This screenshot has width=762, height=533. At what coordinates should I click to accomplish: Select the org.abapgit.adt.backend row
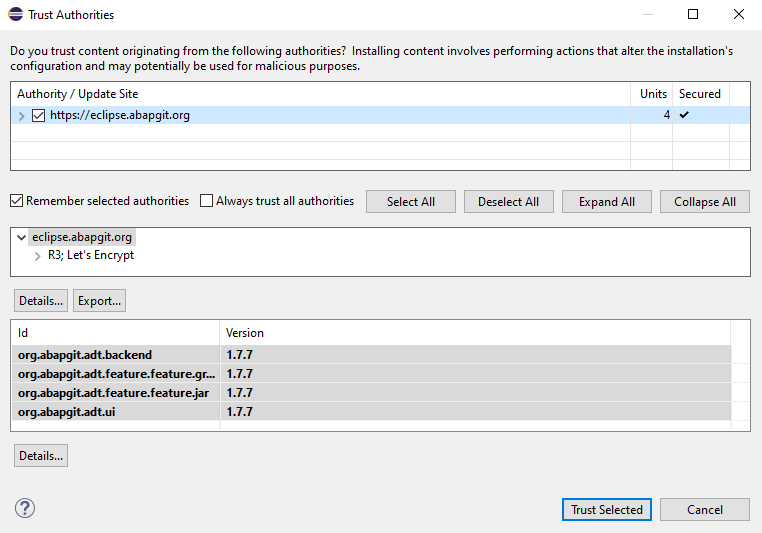click(85, 354)
